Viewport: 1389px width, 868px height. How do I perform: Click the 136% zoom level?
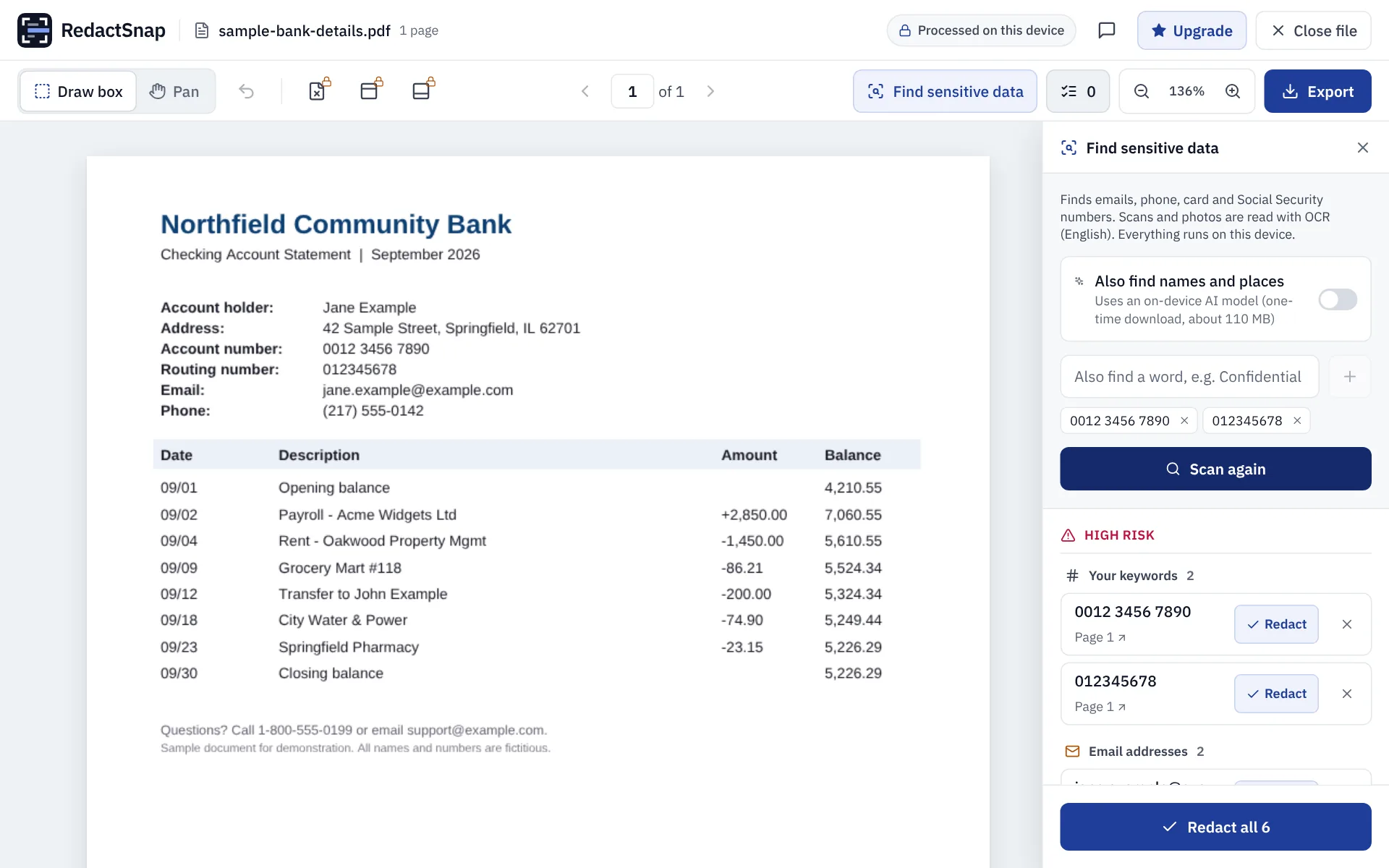coord(1186,91)
